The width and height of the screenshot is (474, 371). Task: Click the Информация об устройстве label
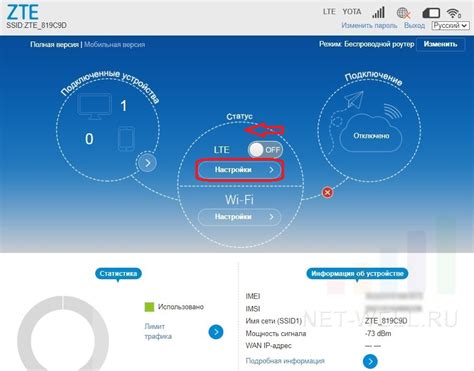[357, 274]
